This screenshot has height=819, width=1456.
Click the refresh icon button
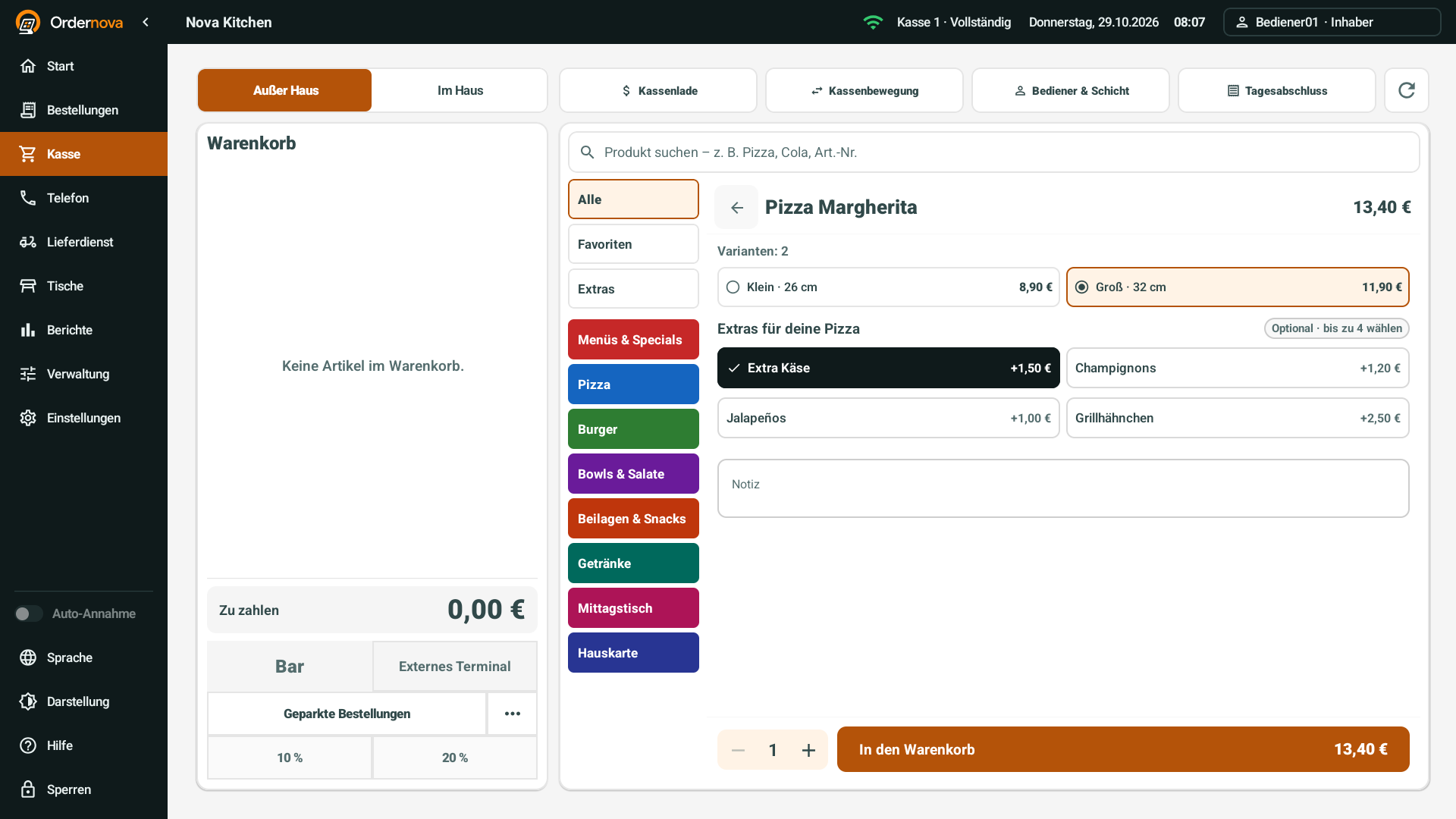1407,90
